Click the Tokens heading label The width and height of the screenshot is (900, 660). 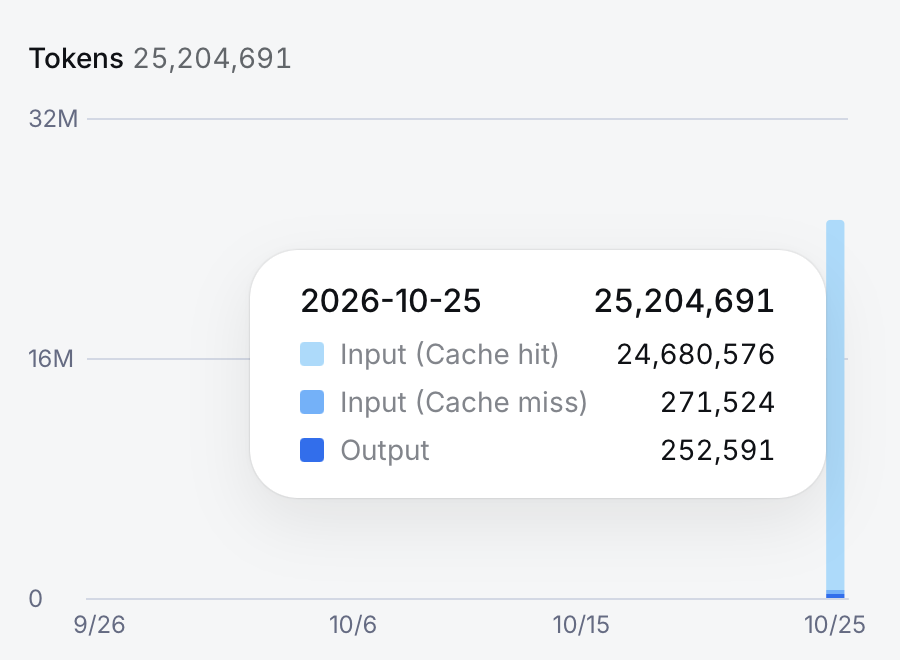point(76,59)
